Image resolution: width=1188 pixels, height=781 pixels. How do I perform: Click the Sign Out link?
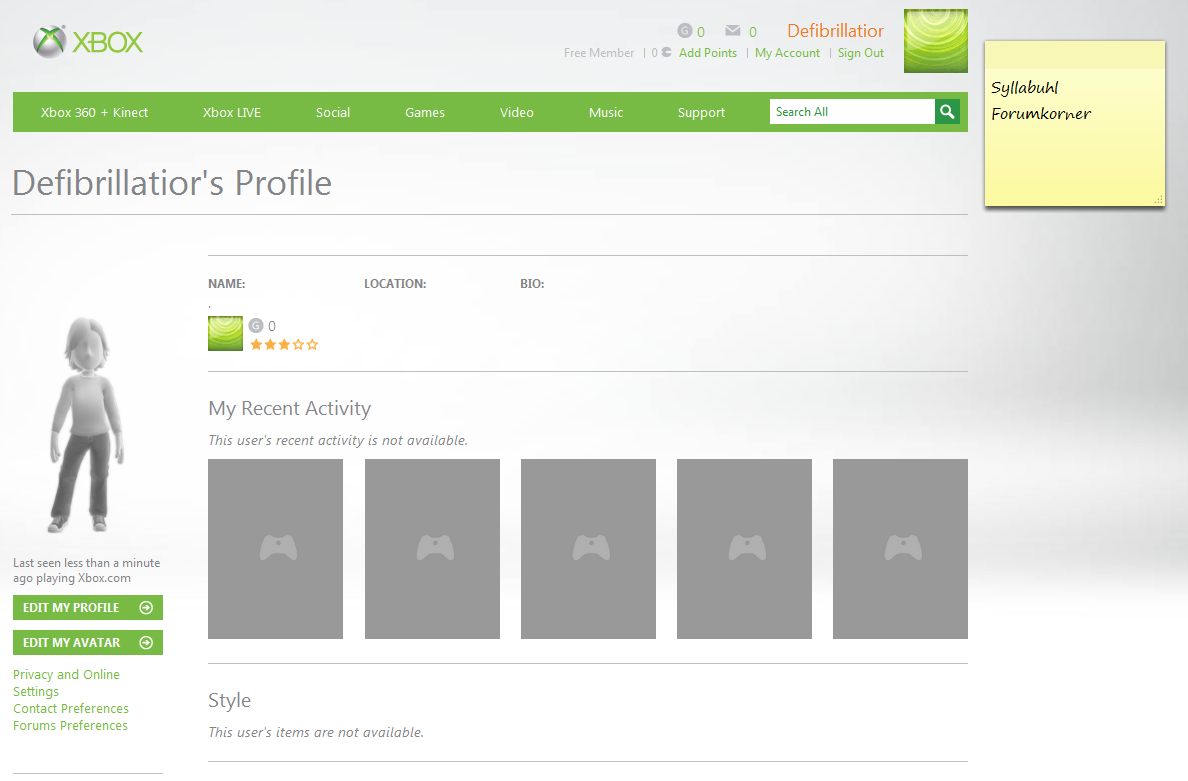(861, 53)
